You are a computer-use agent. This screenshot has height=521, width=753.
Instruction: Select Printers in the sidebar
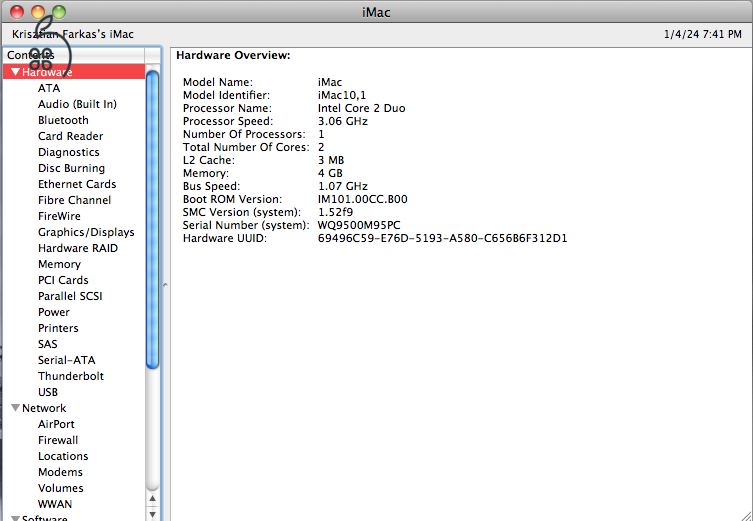(x=58, y=328)
